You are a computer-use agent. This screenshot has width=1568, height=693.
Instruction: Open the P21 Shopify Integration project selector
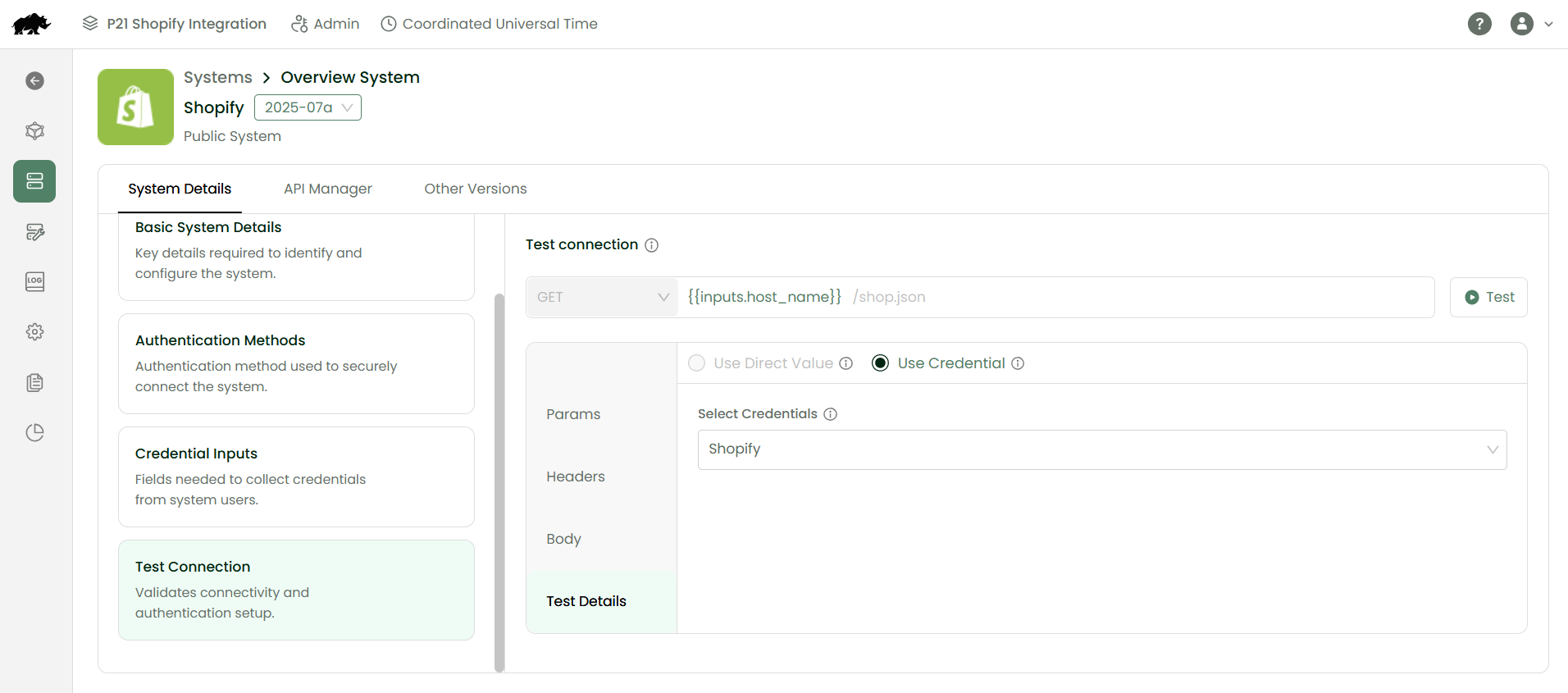[174, 24]
